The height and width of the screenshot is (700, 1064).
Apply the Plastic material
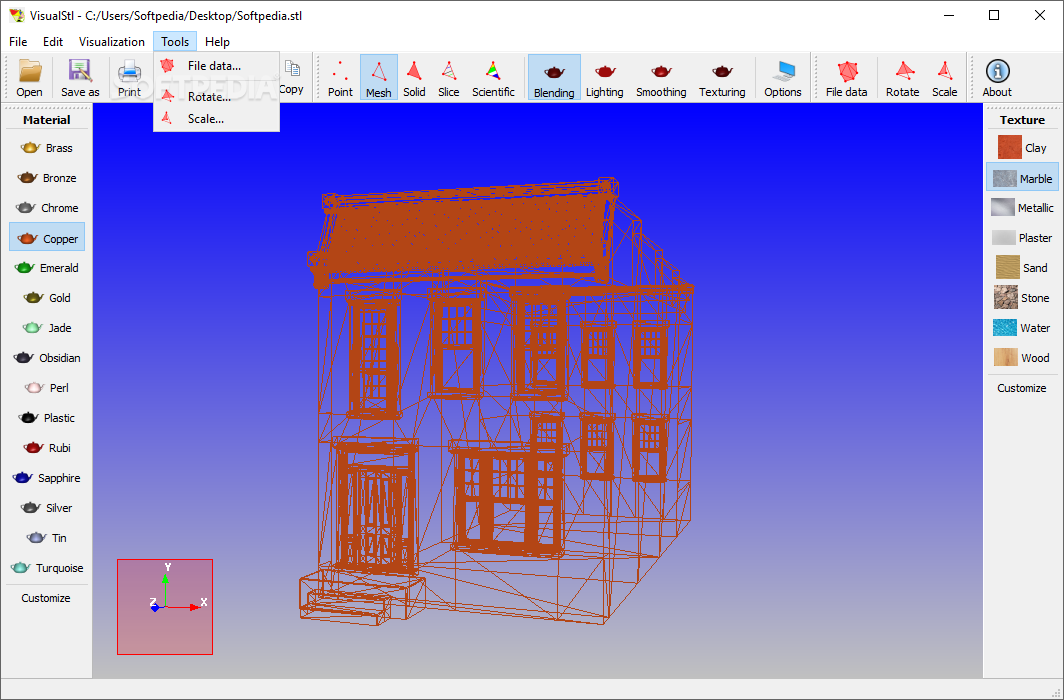pyautogui.click(x=46, y=418)
